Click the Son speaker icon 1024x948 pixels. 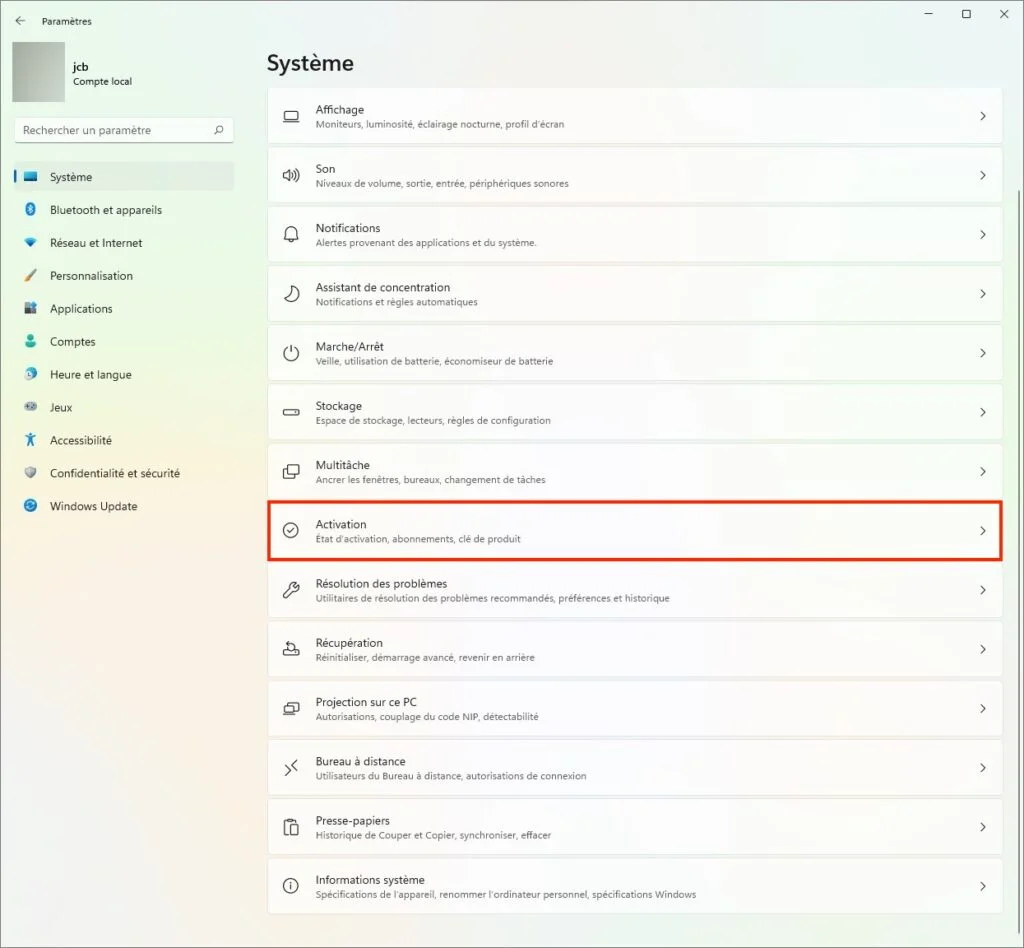click(x=291, y=175)
